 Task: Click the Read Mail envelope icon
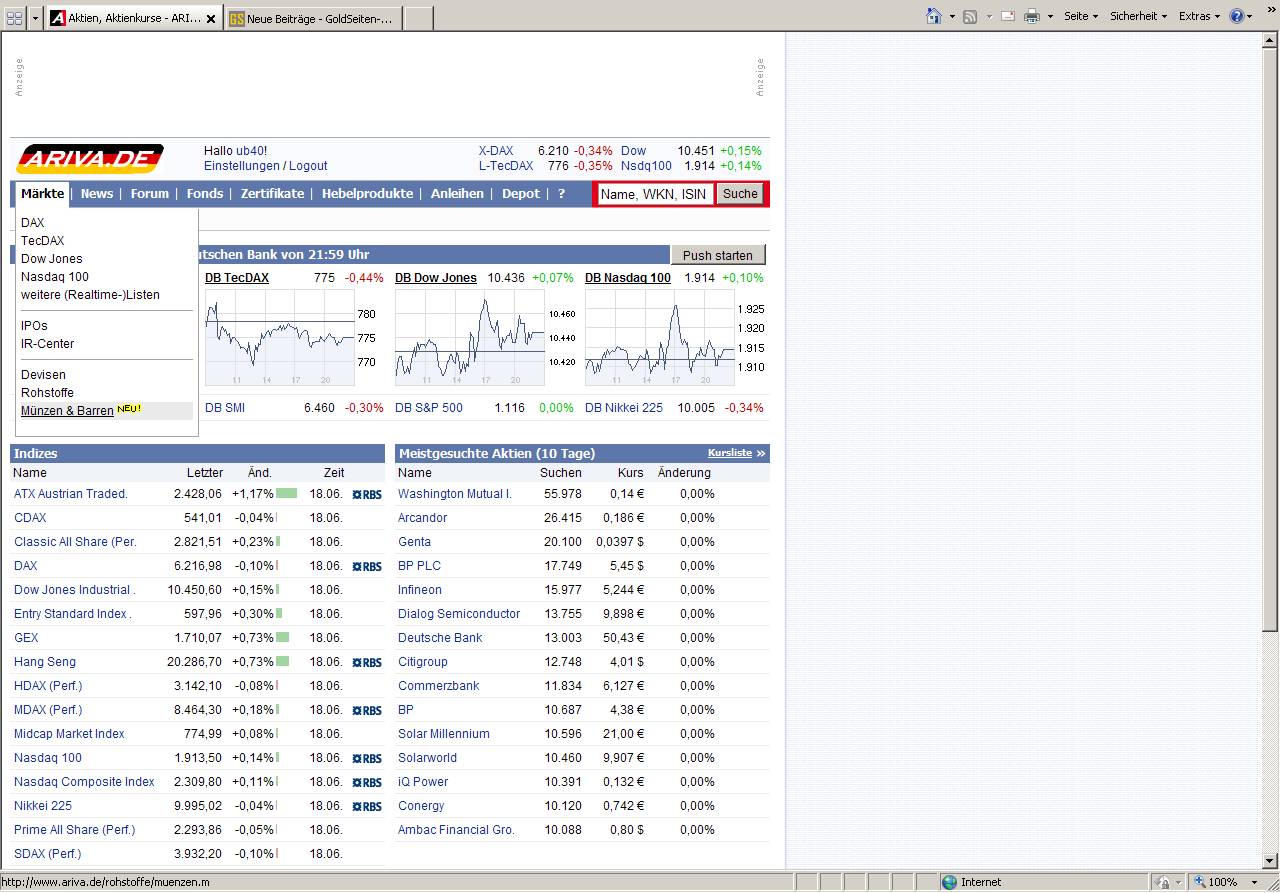tap(1008, 16)
